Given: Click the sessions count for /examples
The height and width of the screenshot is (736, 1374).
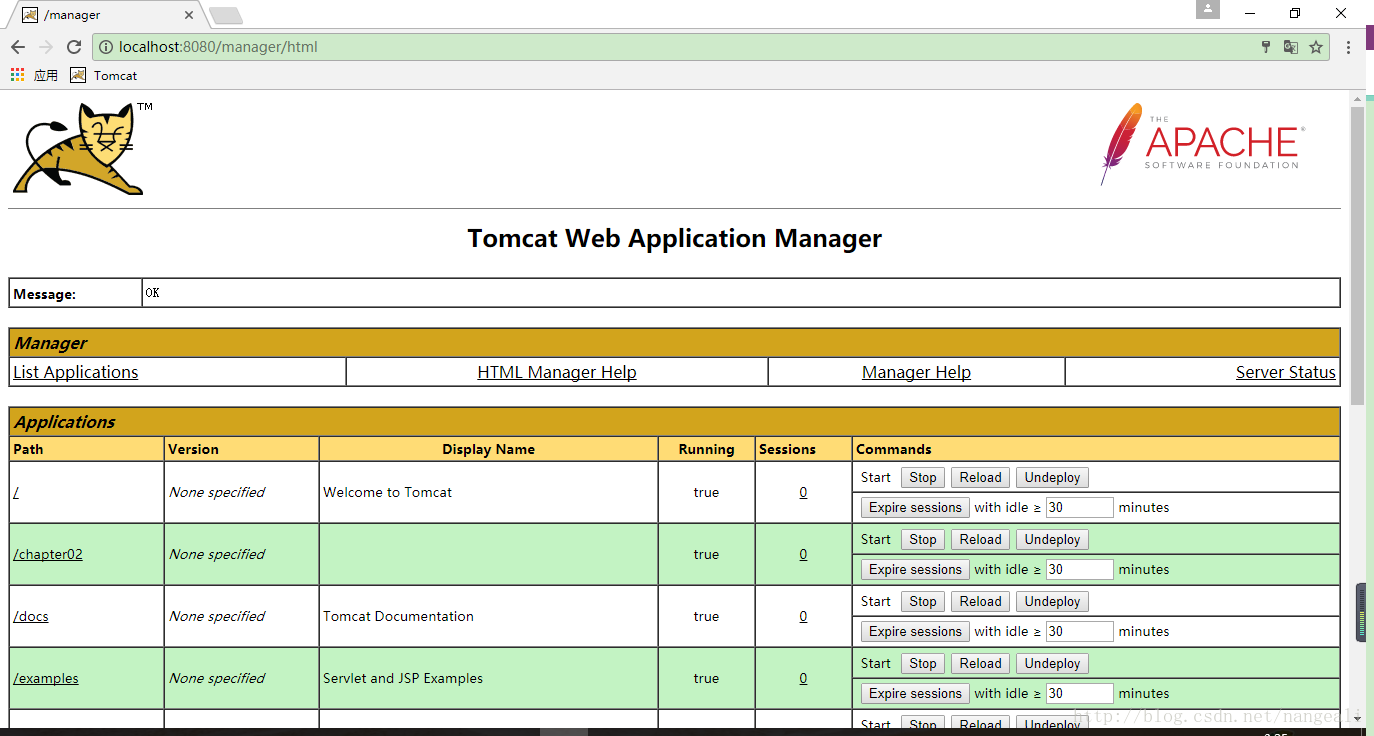Looking at the screenshot, I should (x=803, y=678).
